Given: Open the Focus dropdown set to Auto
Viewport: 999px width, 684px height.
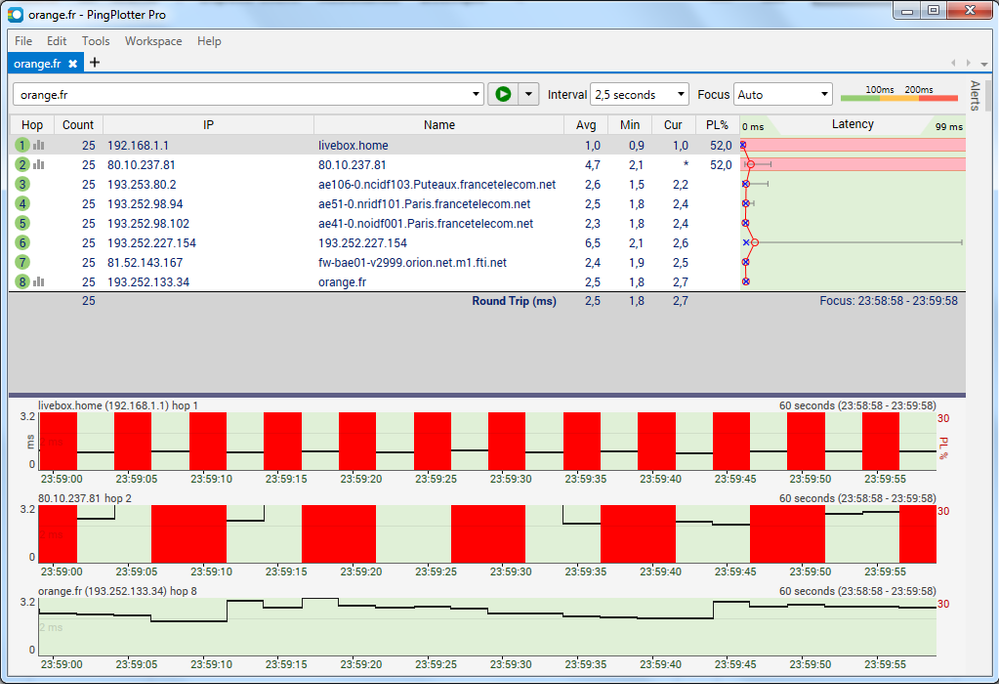Looking at the screenshot, I should click(783, 95).
